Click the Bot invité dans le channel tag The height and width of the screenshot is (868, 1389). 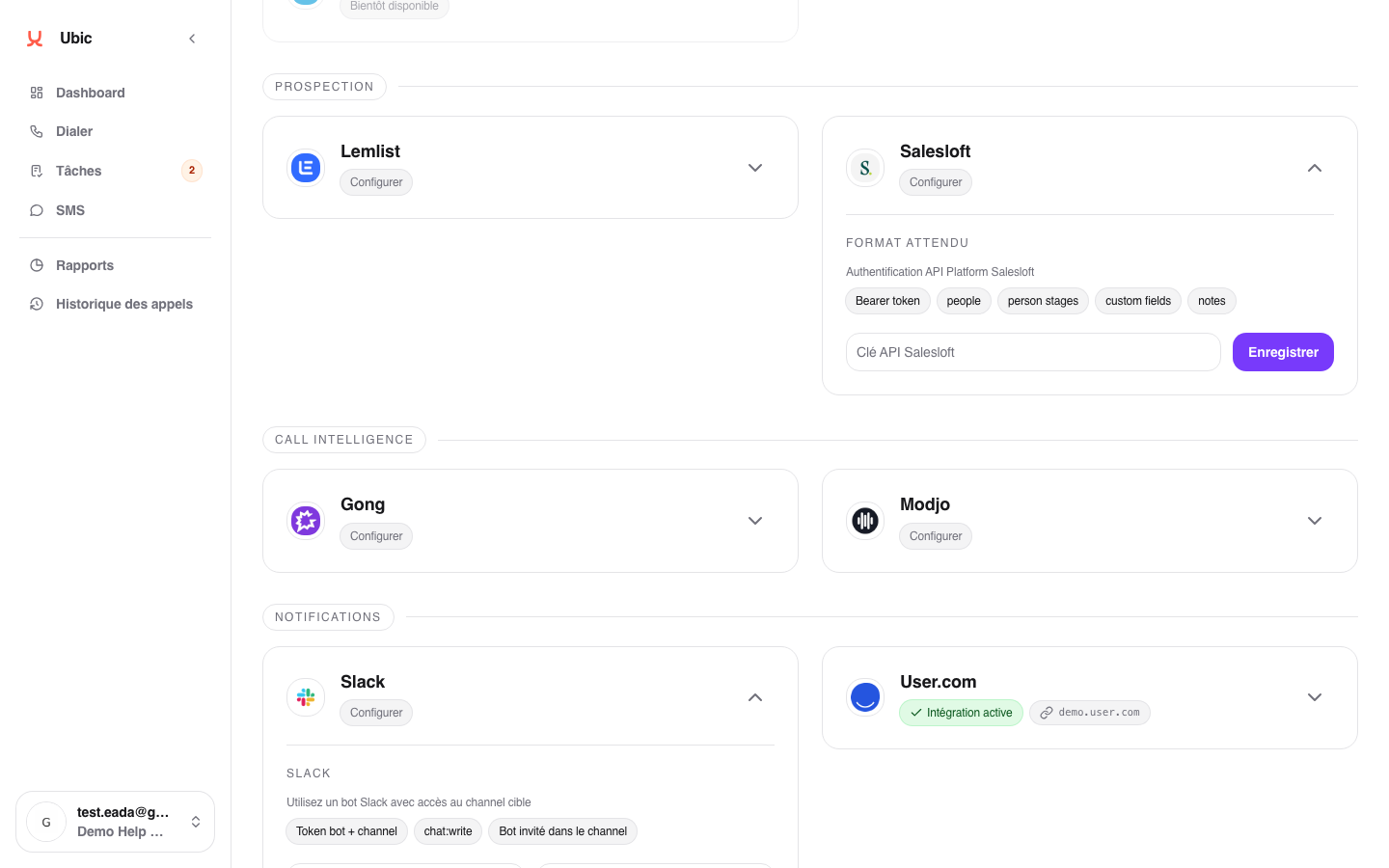tap(562, 831)
